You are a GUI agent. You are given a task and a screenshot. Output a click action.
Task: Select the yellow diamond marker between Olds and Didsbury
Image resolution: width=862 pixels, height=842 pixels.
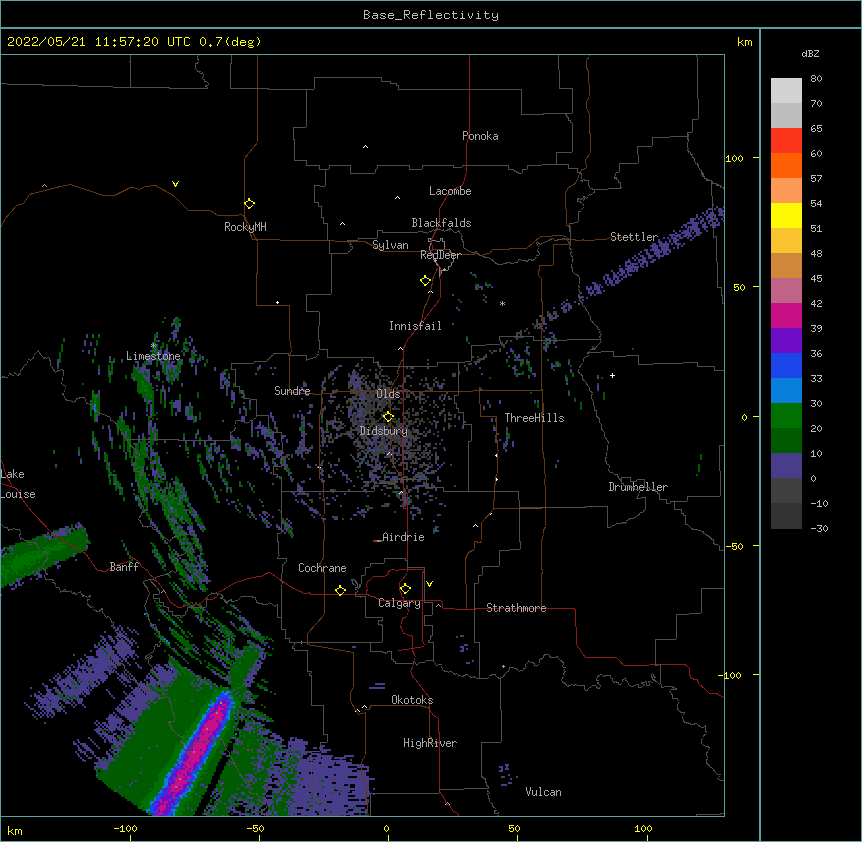pyautogui.click(x=389, y=417)
